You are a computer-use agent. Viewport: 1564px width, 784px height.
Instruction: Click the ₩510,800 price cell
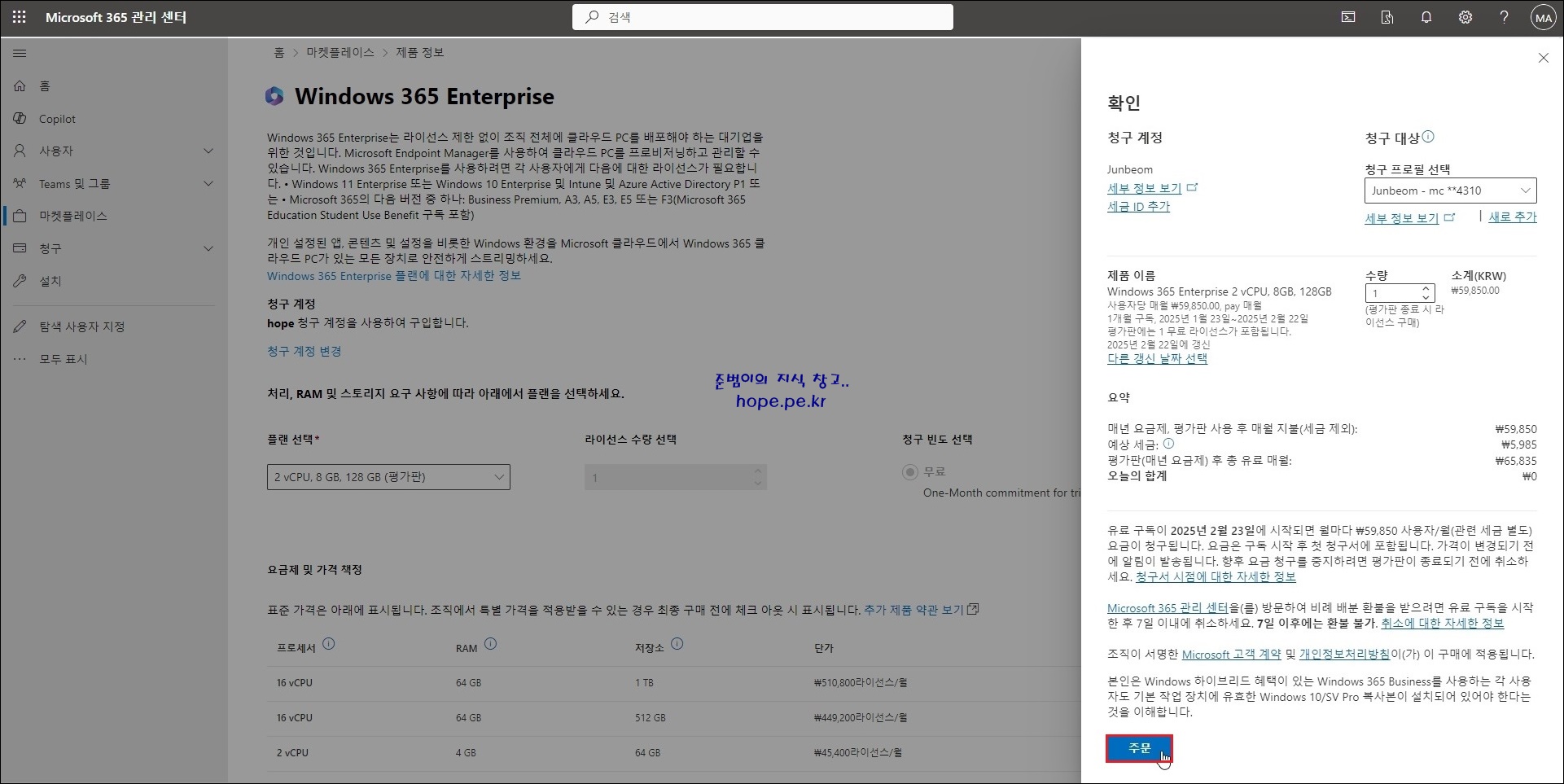861,682
